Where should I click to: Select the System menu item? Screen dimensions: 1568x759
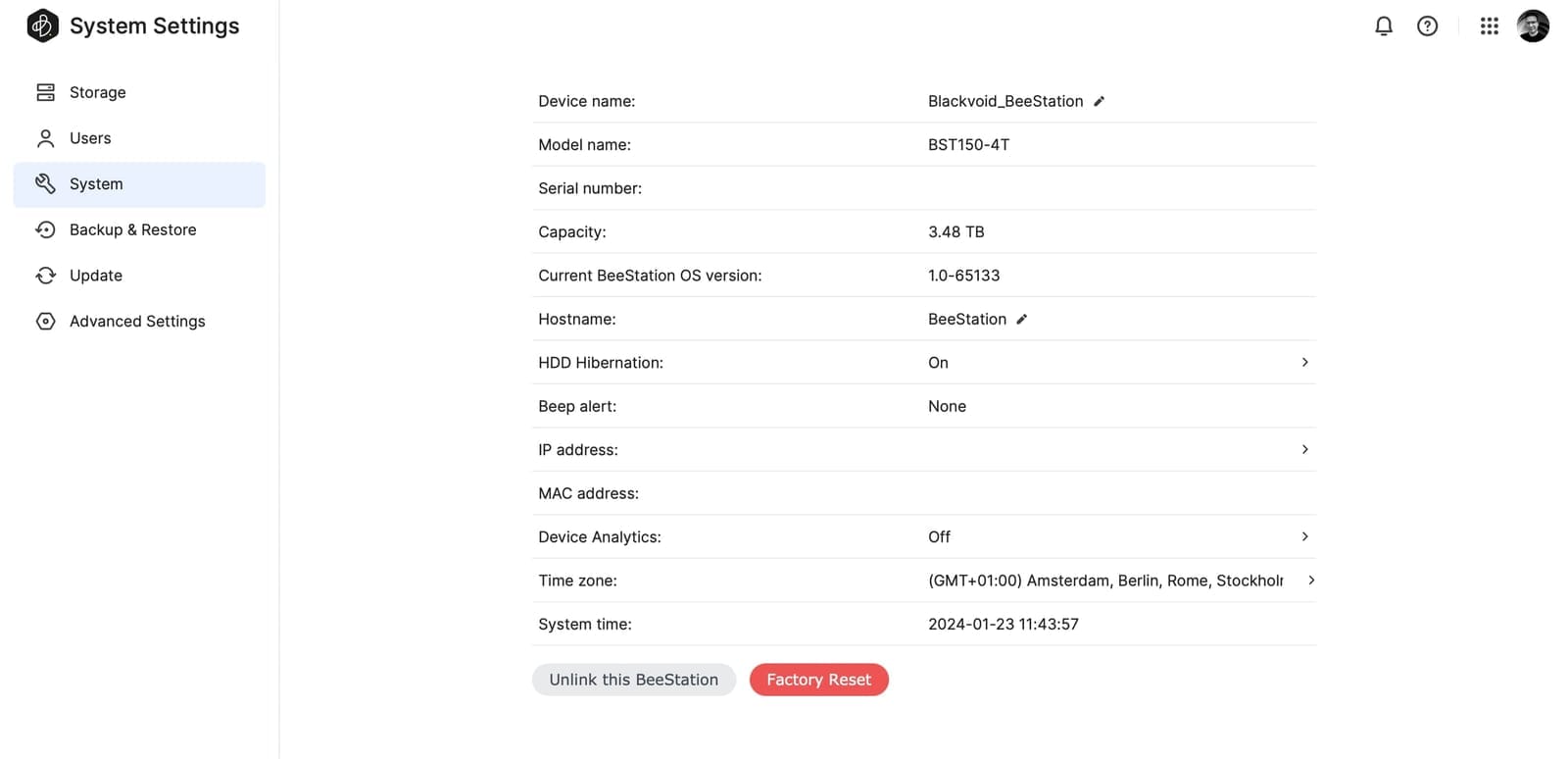coord(139,184)
